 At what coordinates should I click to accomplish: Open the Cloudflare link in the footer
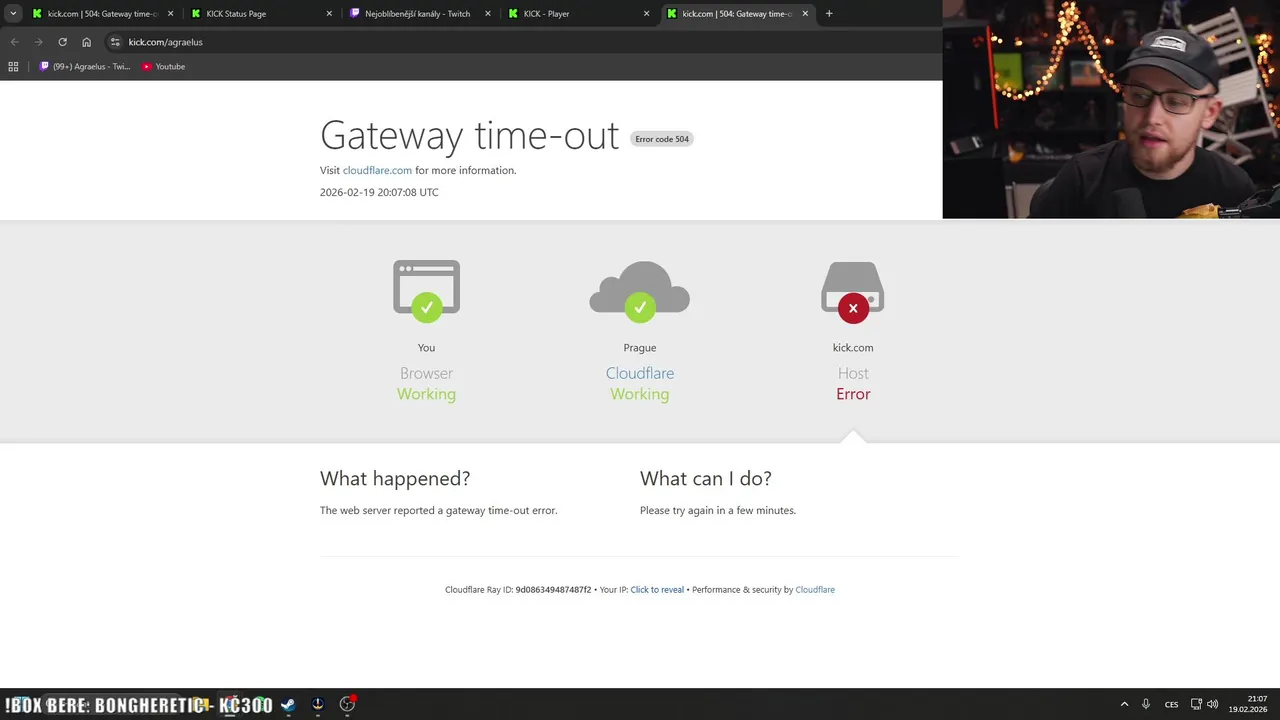(x=815, y=590)
